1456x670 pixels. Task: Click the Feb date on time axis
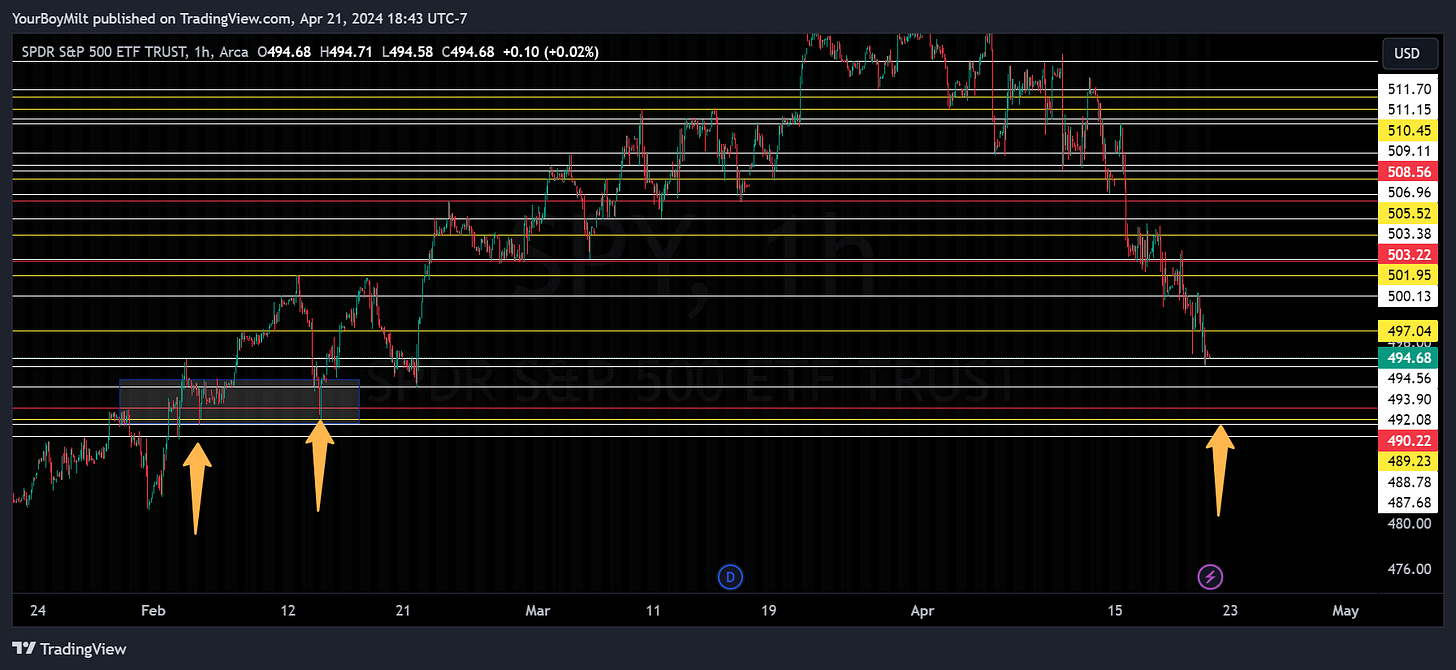click(x=152, y=610)
